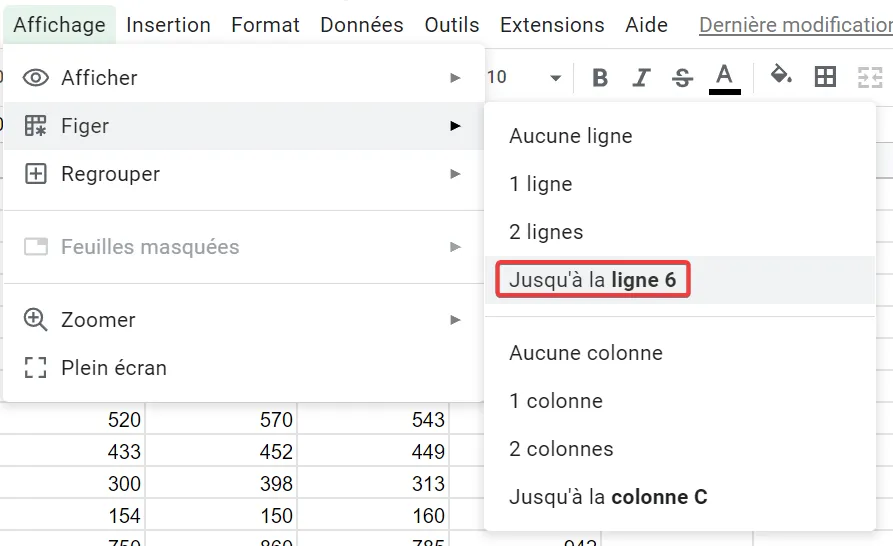The image size is (893, 546).
Task: Expand the Afficher submenu arrow
Action: 455,77
